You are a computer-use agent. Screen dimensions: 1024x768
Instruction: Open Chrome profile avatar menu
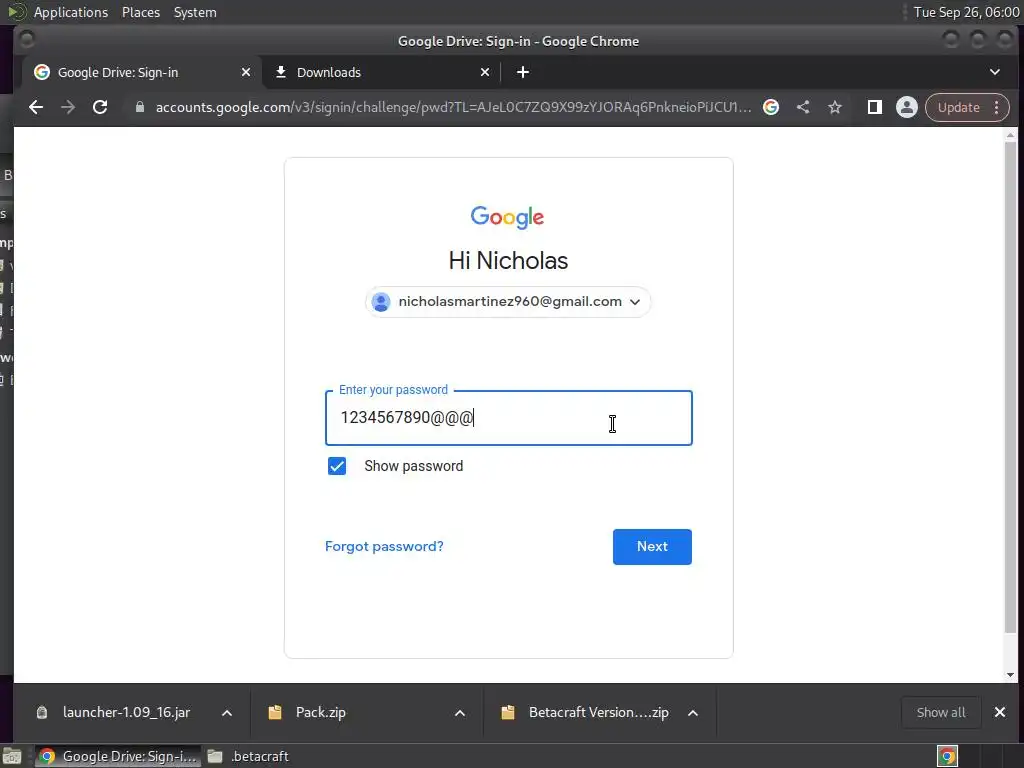pyautogui.click(x=906, y=107)
